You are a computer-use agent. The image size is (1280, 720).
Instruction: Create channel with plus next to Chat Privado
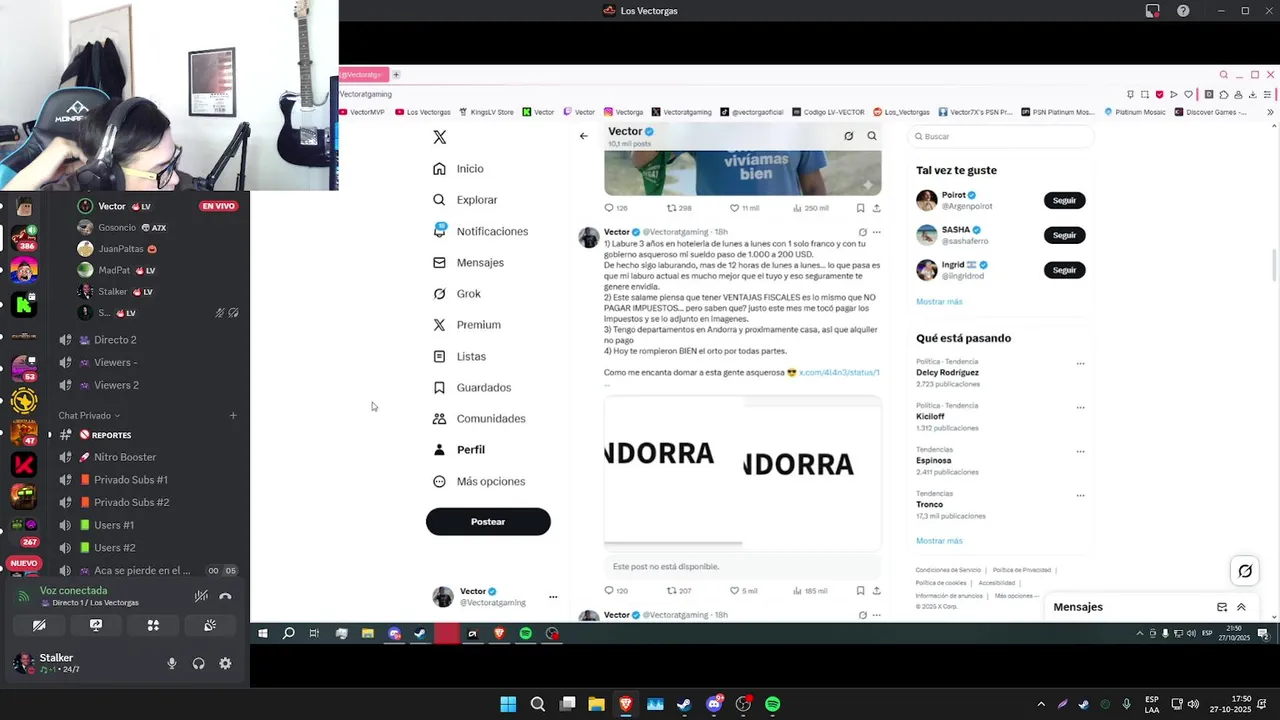[233, 415]
